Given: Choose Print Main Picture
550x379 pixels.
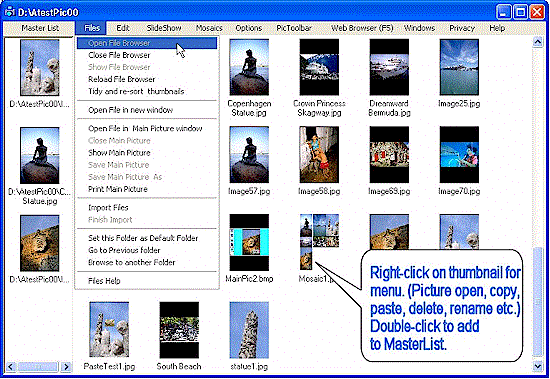Looking at the screenshot, I should click(147, 189).
